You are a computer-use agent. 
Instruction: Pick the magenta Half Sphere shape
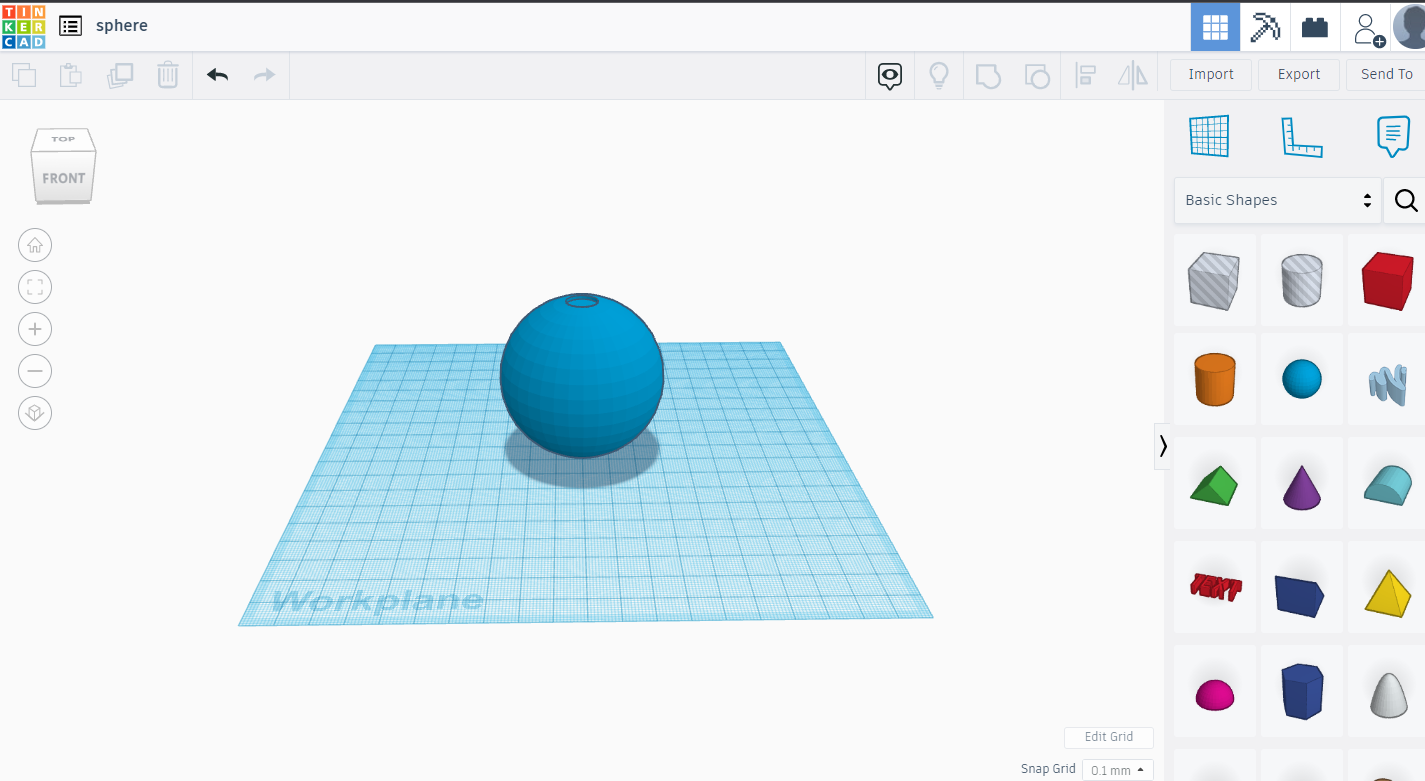[x=1214, y=694]
